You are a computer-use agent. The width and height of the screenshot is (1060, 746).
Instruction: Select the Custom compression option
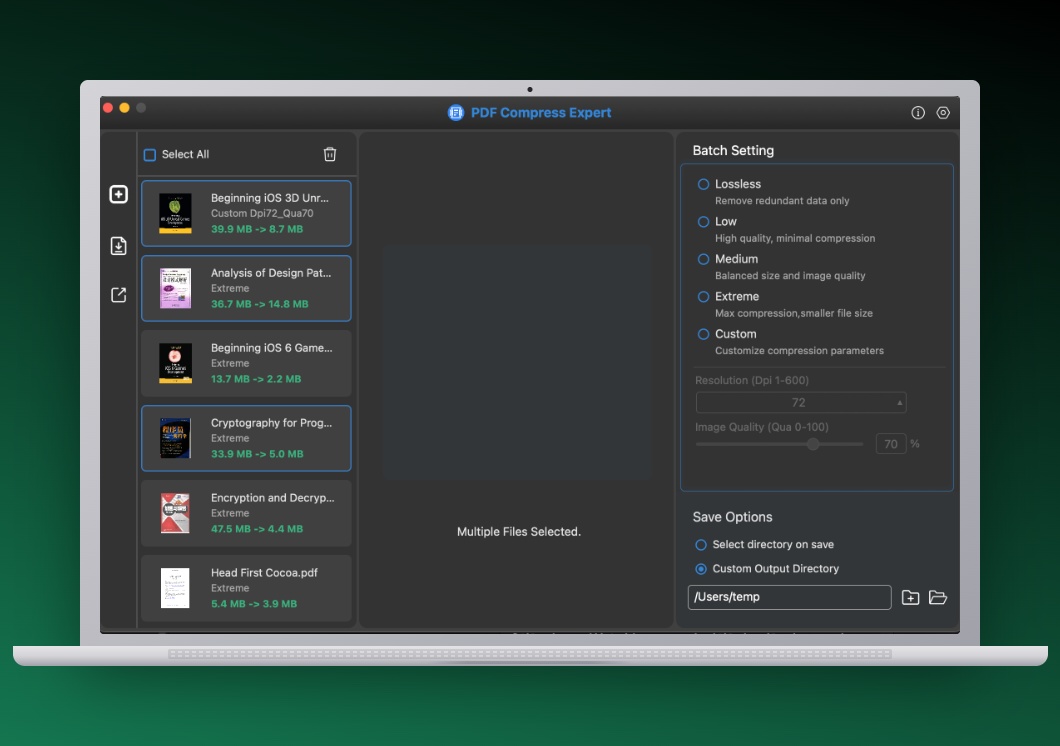click(x=703, y=334)
